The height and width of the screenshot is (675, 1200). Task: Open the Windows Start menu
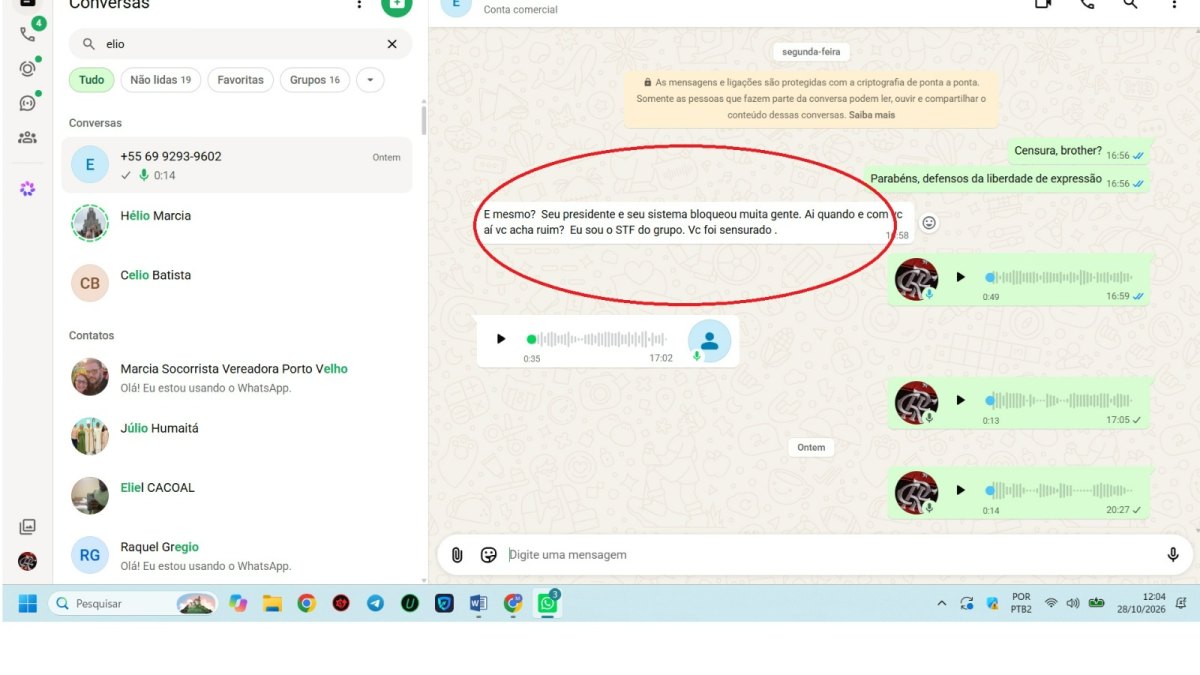(x=27, y=603)
